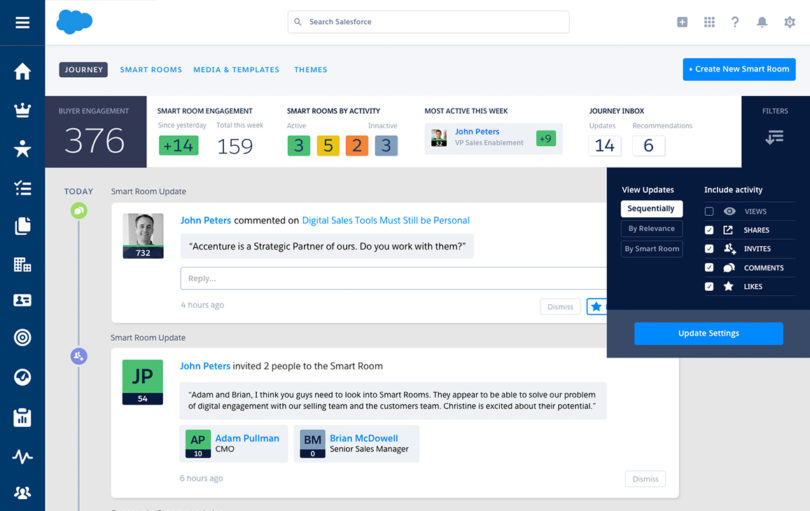Click the purple invite timeline marker

[79, 356]
